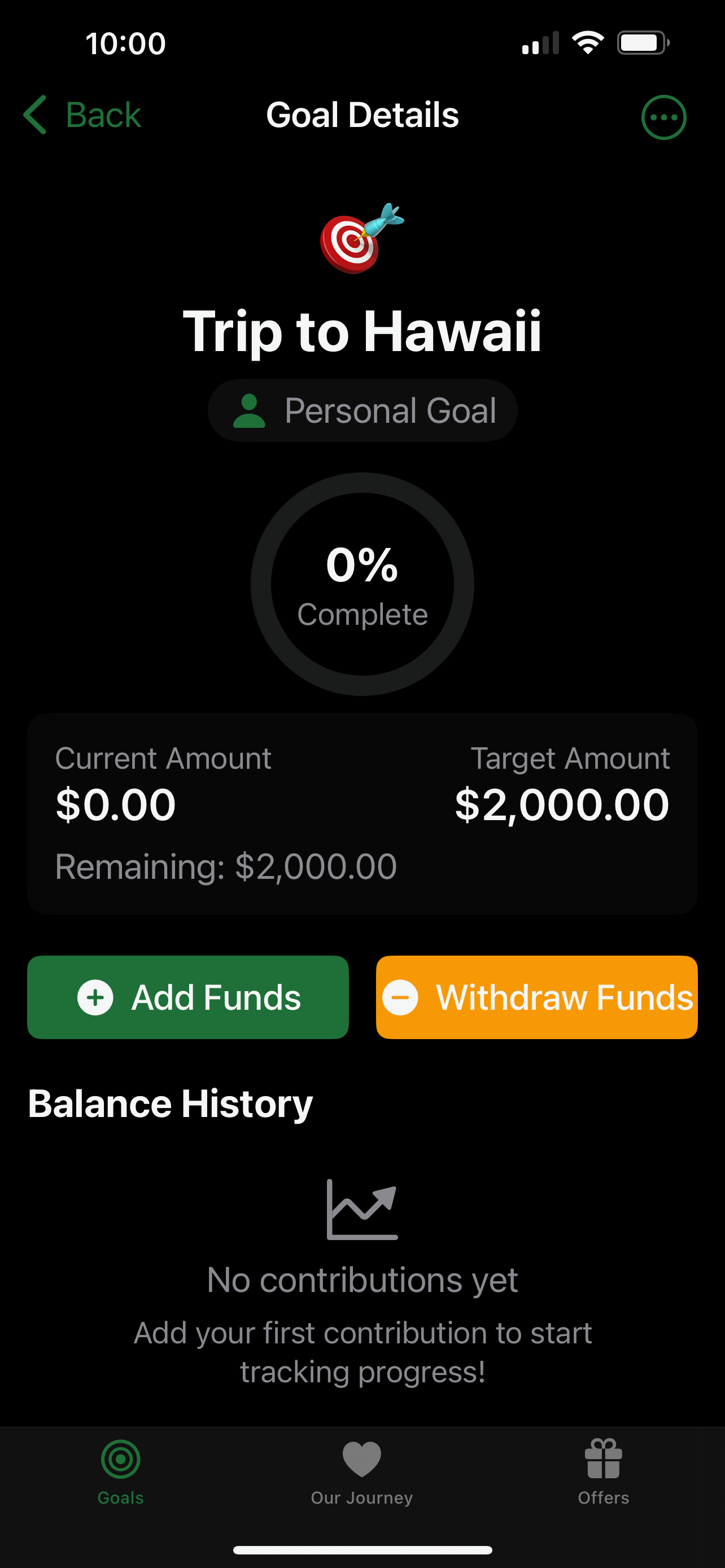Tap the Goals target tab icon
This screenshot has width=725, height=1568.
120,1459
